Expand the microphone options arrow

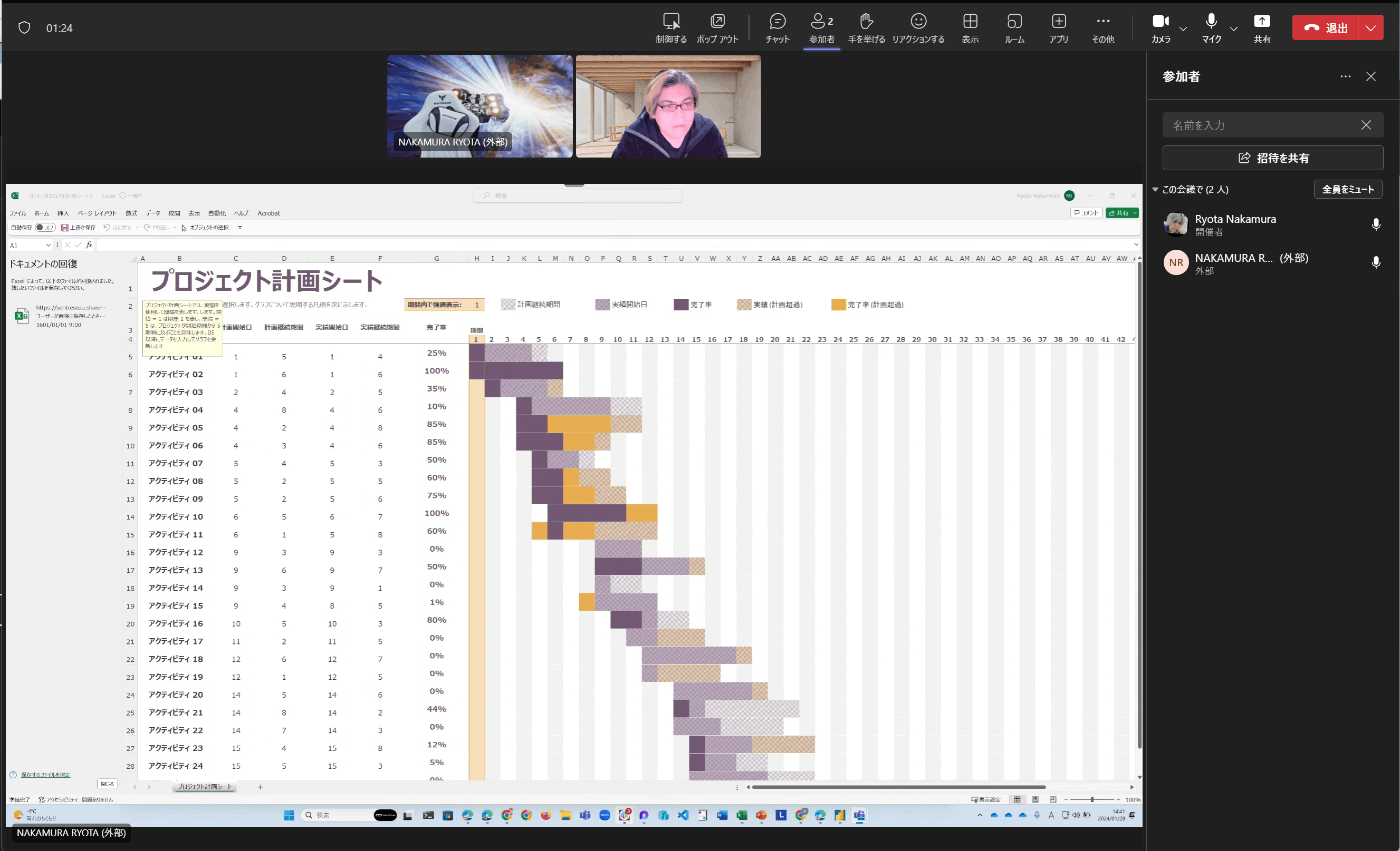tap(1233, 28)
